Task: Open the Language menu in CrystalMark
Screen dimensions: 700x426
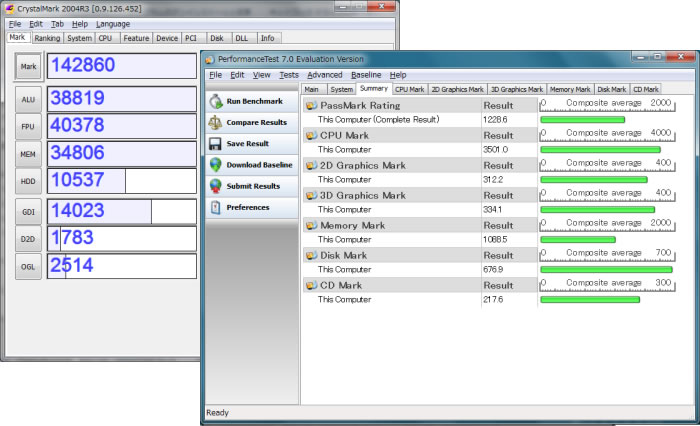Action: (113, 24)
